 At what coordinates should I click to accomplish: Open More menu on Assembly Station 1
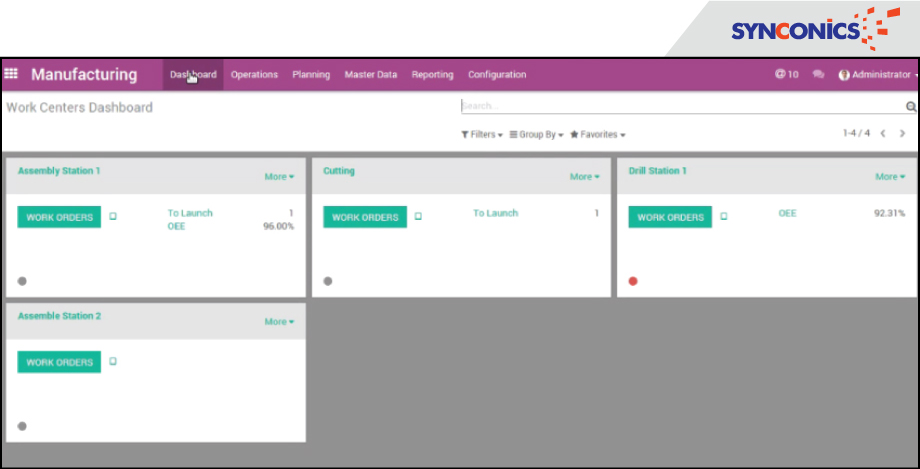(x=279, y=177)
